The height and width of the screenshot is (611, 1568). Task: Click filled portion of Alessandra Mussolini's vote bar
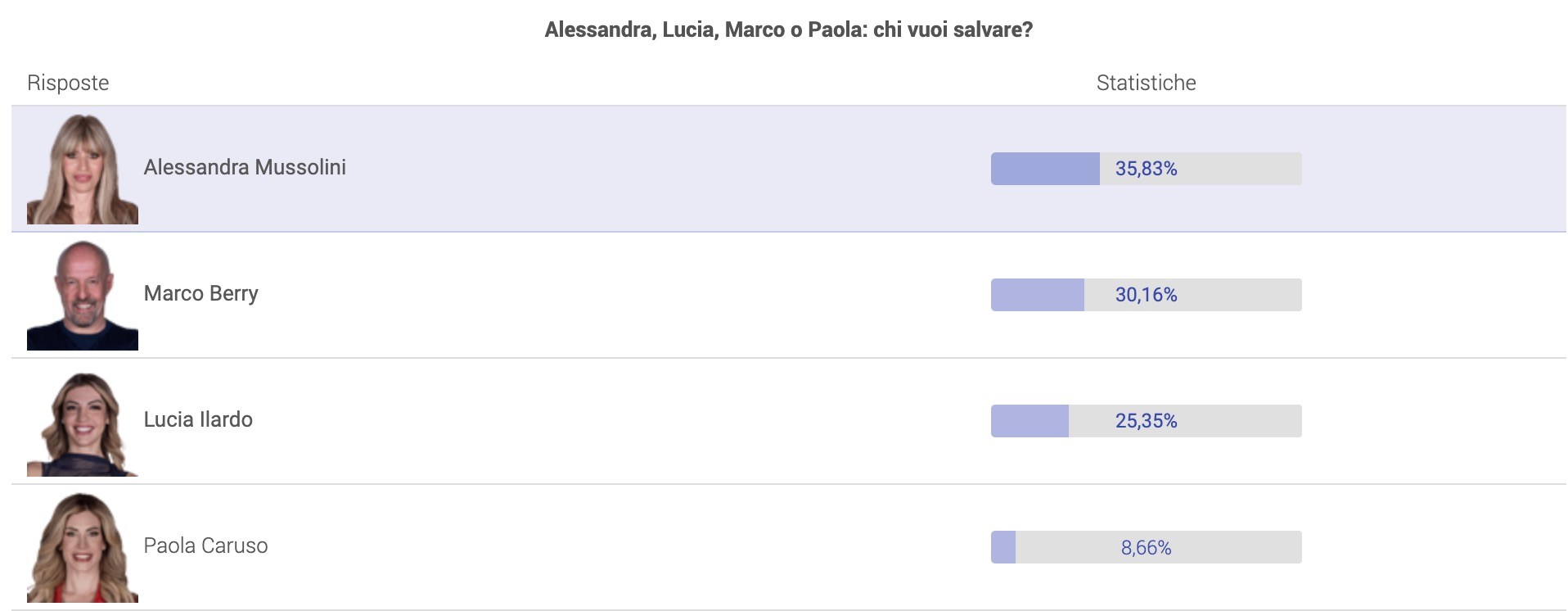pyautogui.click(x=1045, y=169)
